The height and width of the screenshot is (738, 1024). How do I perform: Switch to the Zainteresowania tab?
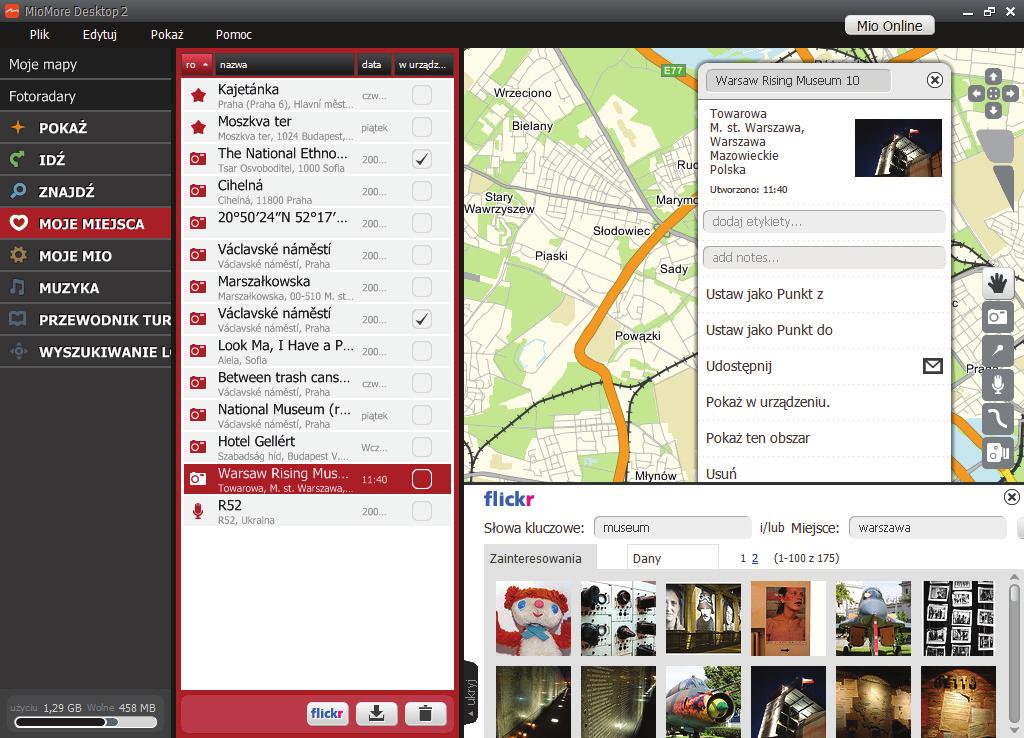[539, 558]
